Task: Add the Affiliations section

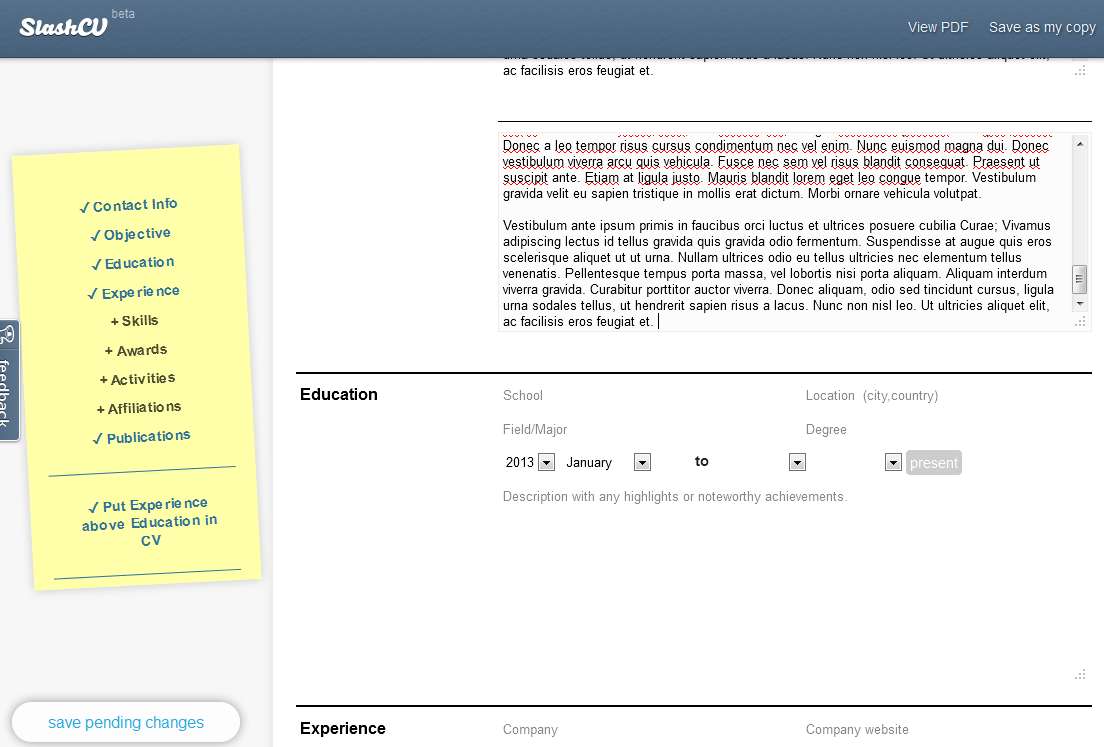Action: point(139,408)
